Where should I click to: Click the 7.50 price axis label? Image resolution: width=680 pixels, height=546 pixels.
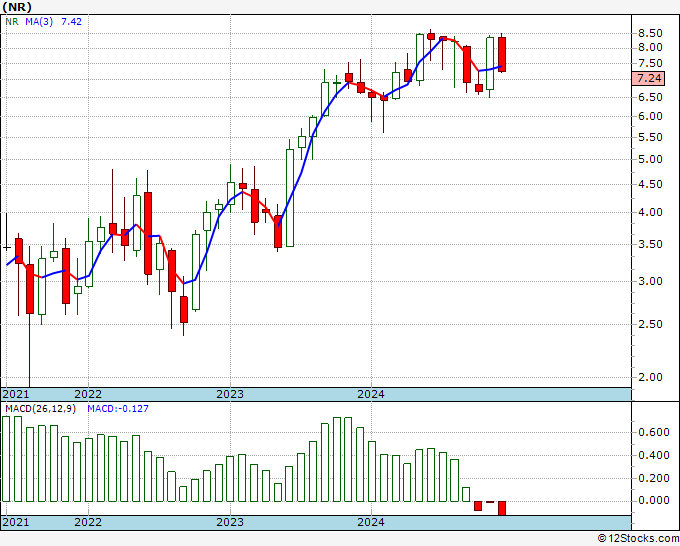(x=650, y=63)
